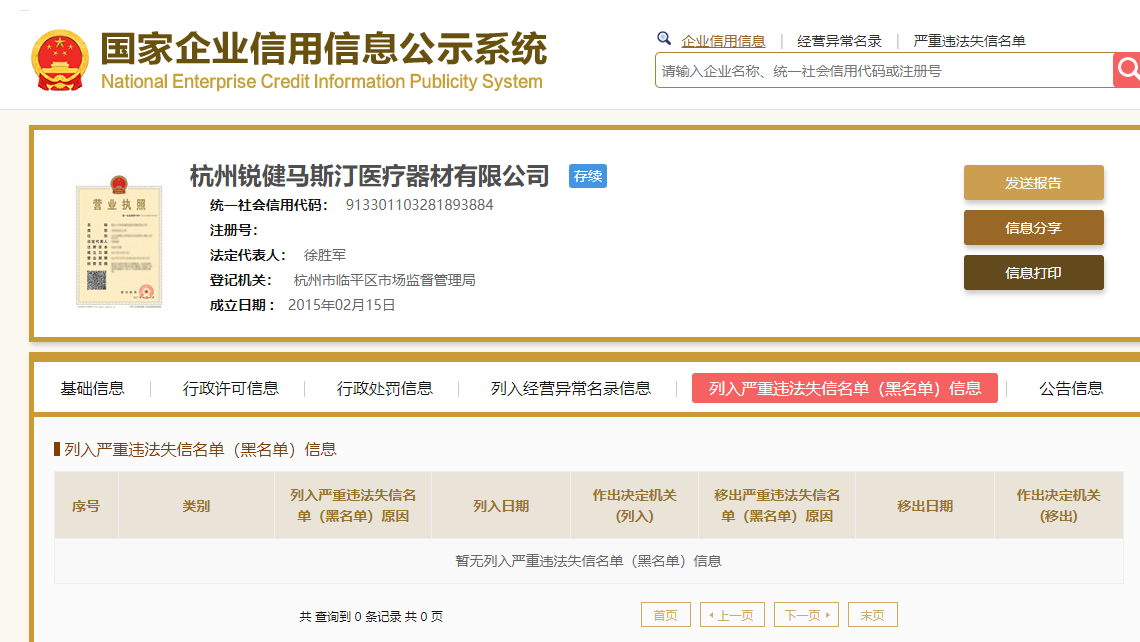
Task: Click the 统一社会信用代码 label
Action: (x=269, y=205)
